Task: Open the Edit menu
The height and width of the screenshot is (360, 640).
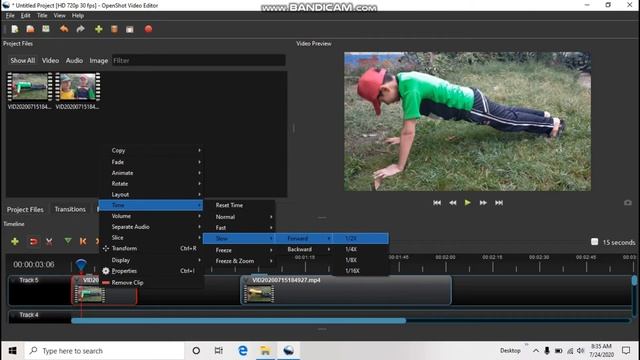Action: pos(26,16)
